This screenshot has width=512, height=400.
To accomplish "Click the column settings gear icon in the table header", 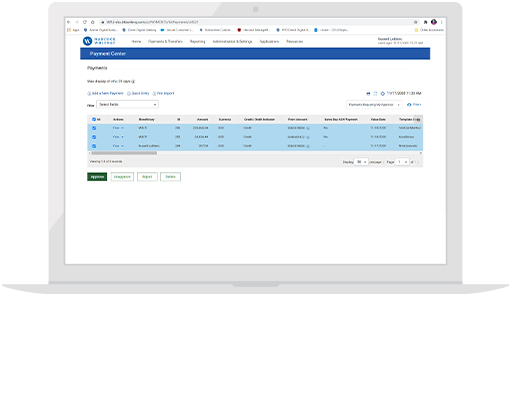I will [419, 119].
